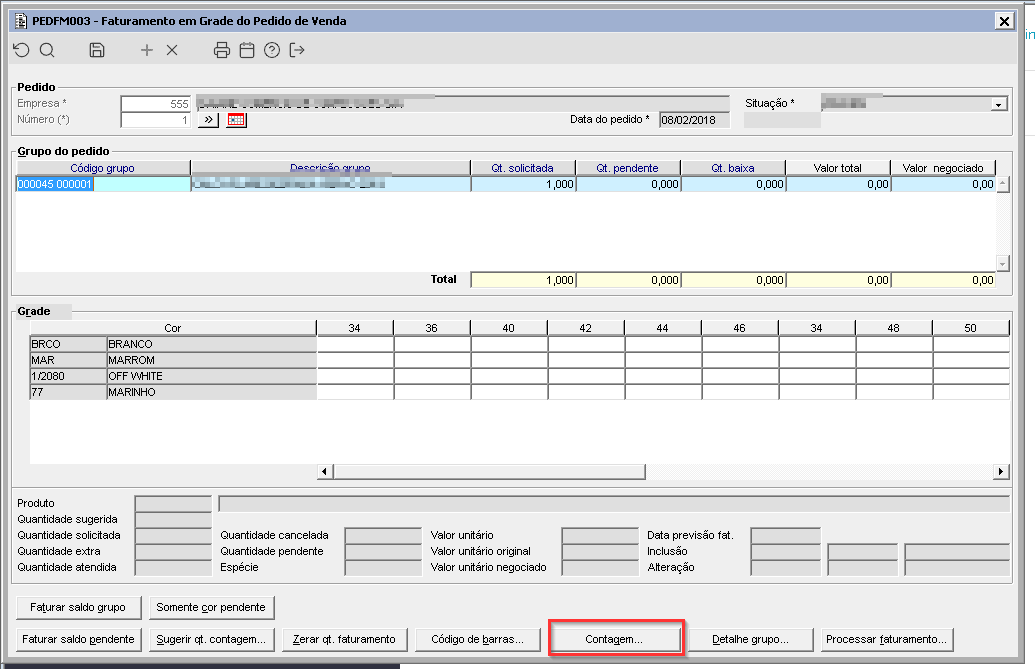Click the Data previsão fat. field
The height and width of the screenshot is (669, 1035).
click(x=785, y=536)
